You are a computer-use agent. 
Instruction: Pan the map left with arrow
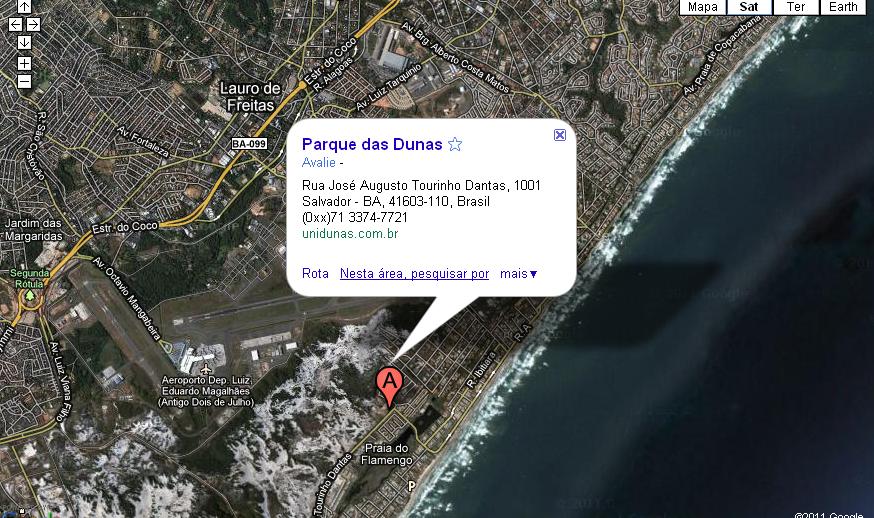(16, 25)
